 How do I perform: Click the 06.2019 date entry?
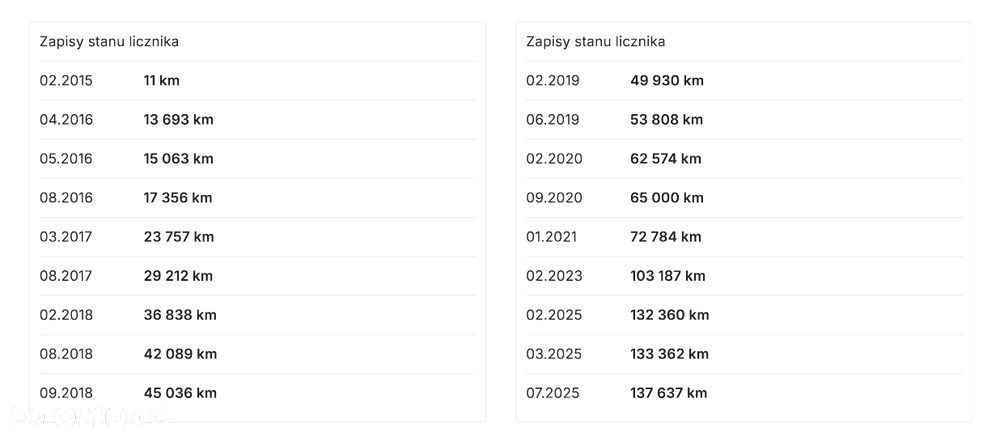pos(553,120)
